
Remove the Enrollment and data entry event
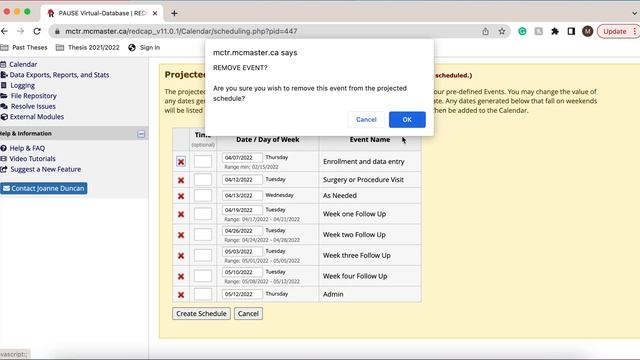point(181,162)
